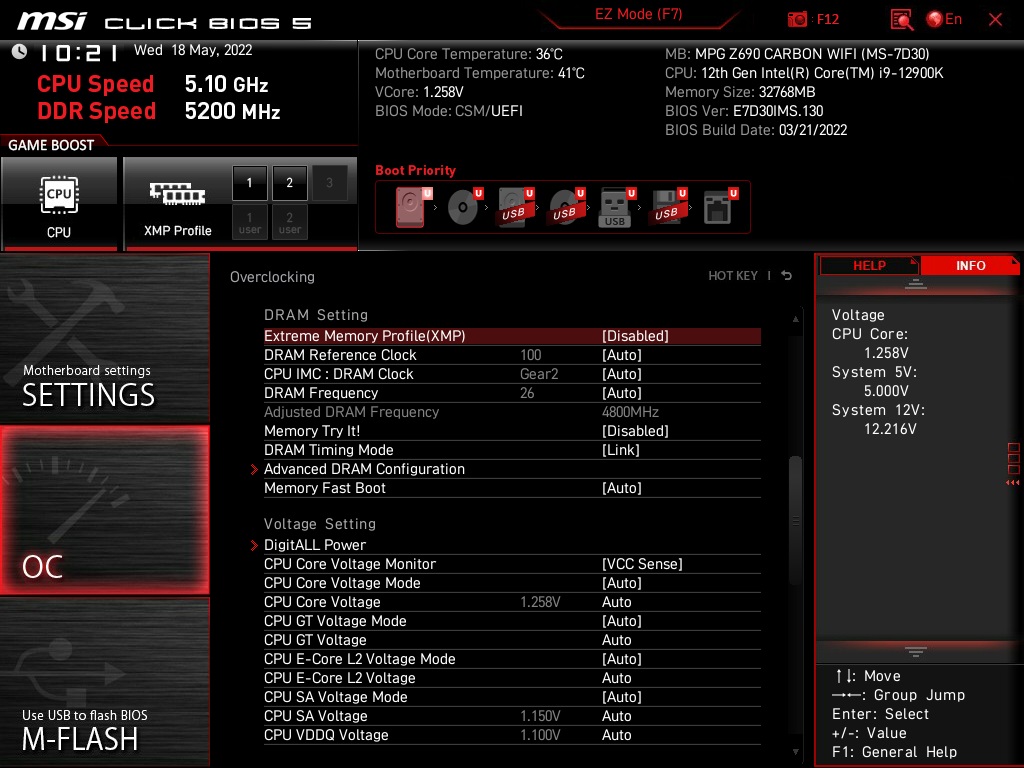1024x768 pixels.
Task: Click the HOT KEY button
Action: coord(733,276)
